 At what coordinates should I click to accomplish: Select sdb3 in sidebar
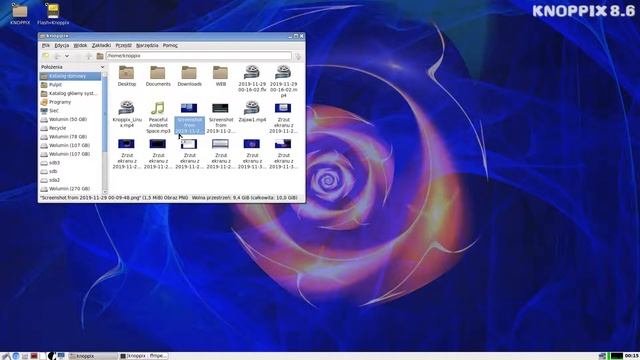[x=70, y=163]
